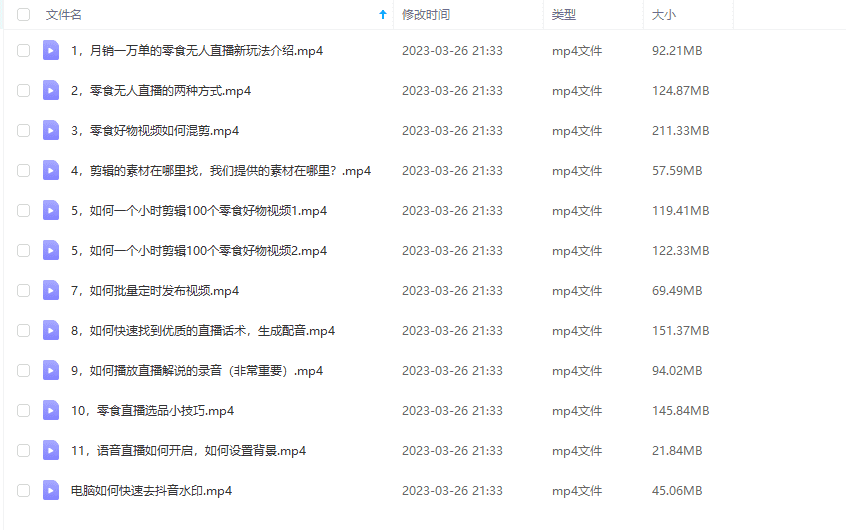
Task: Click video icon for 零食好物视频如何混剪.mp4
Action: [x=51, y=131]
